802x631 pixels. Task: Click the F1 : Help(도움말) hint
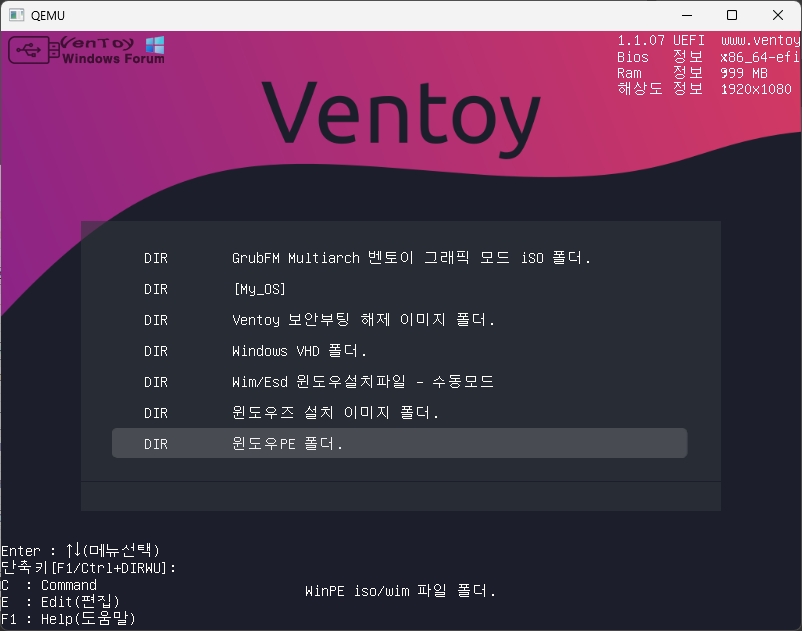(x=69, y=619)
